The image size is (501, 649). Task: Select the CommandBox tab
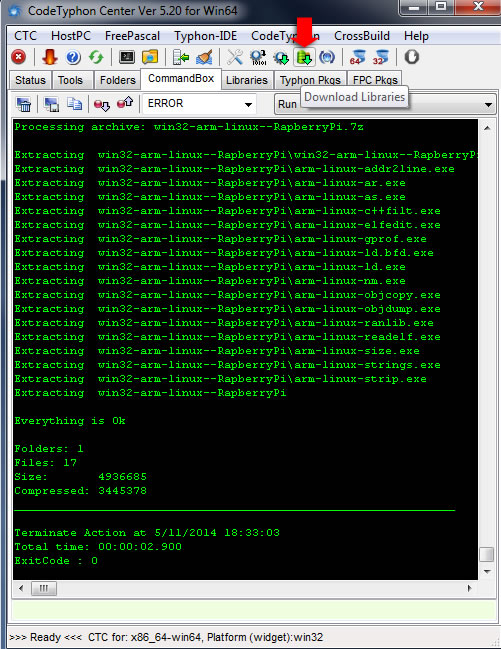[181, 78]
